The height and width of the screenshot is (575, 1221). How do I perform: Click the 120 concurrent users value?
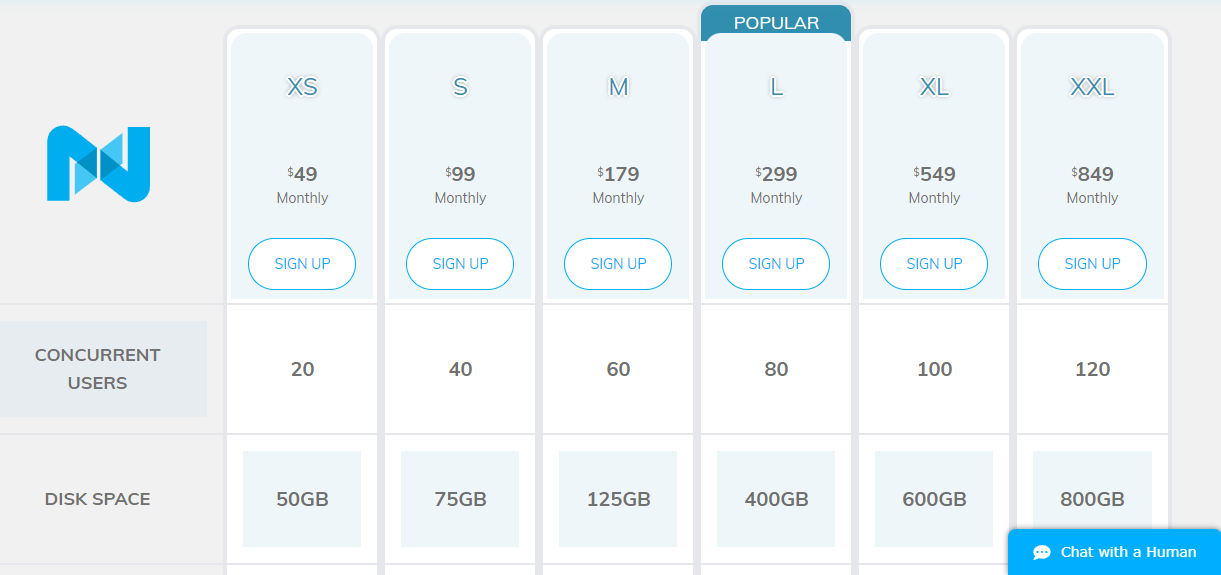pyautogui.click(x=1092, y=369)
